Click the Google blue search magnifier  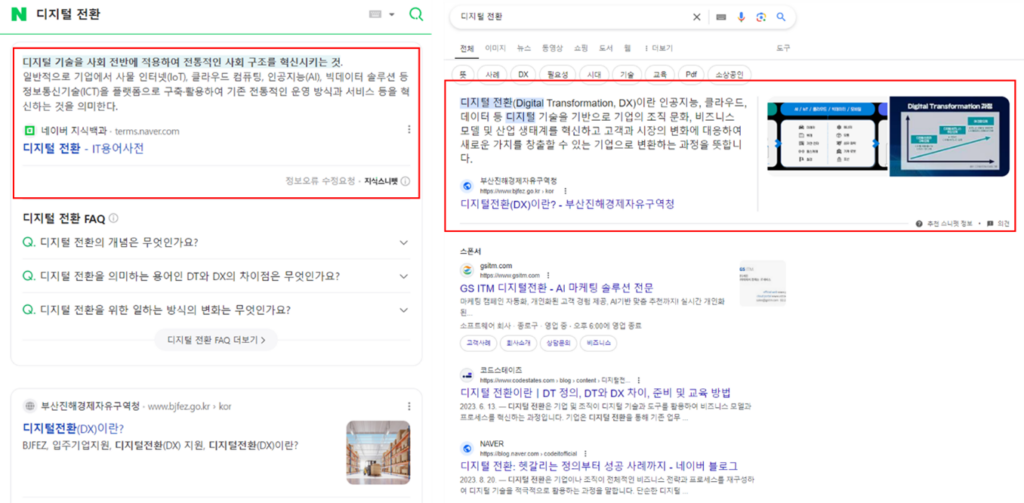[x=781, y=17]
